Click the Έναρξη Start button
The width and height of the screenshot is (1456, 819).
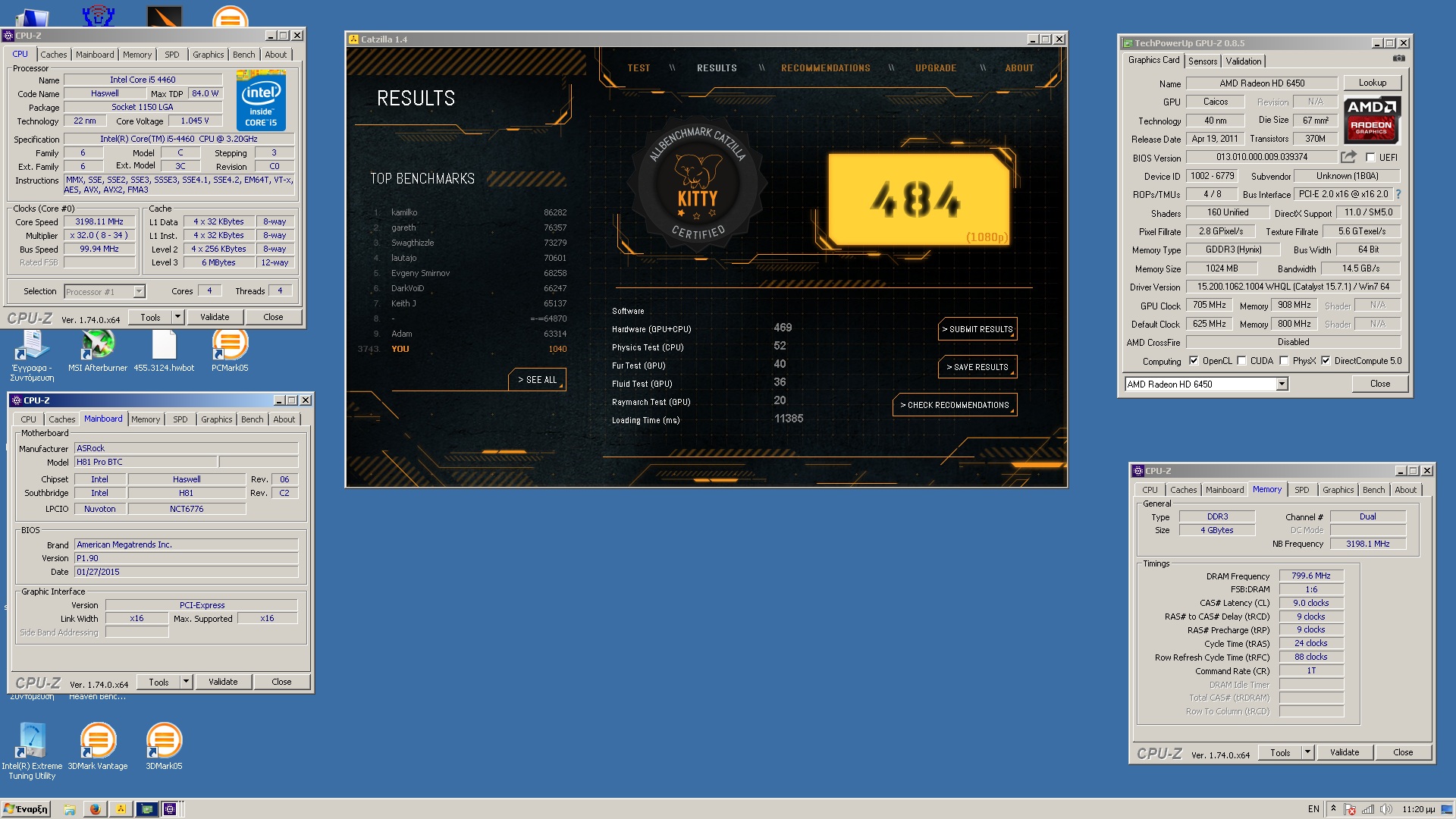[26, 809]
